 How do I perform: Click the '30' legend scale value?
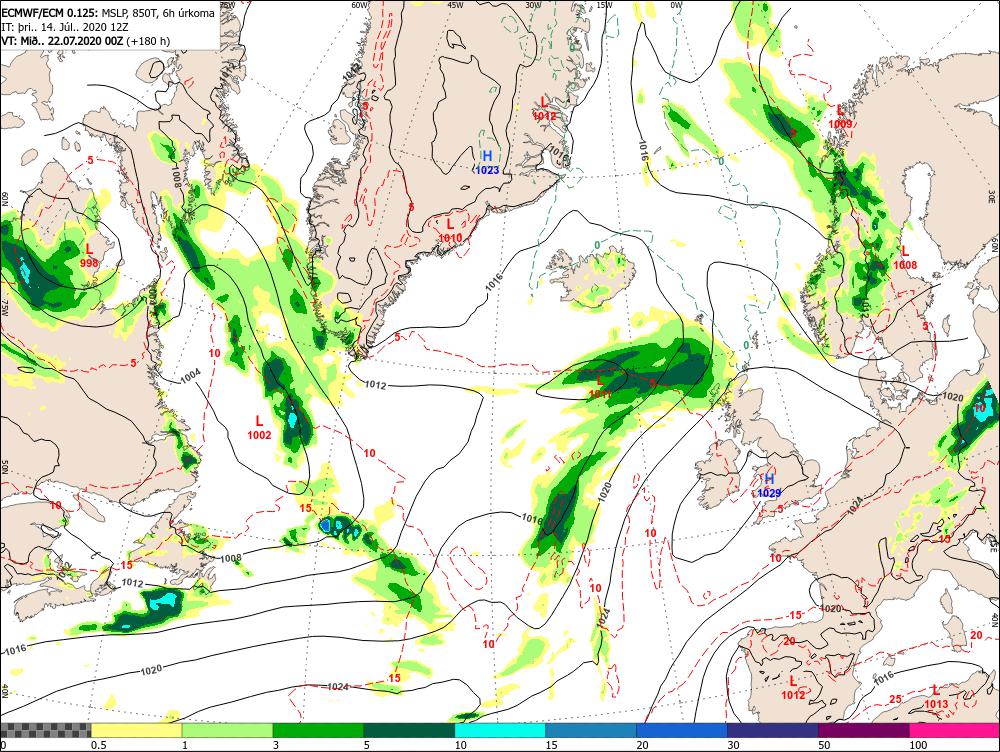733,745
